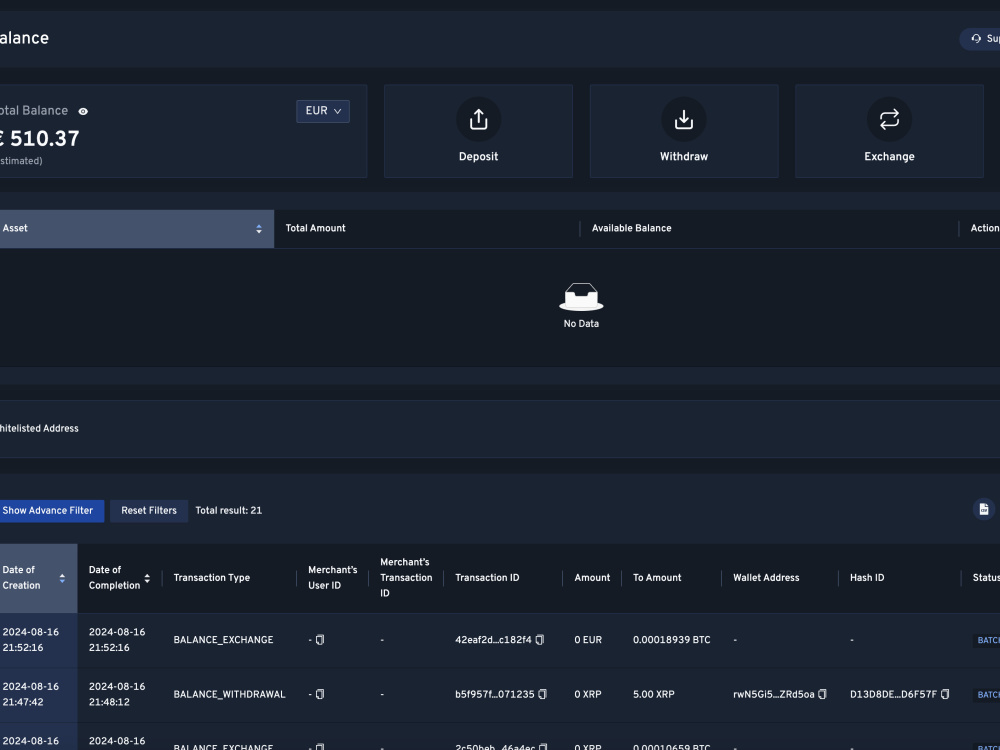This screenshot has width=1000, height=750.
Task: Click the Hash ID column header
Action: (867, 578)
